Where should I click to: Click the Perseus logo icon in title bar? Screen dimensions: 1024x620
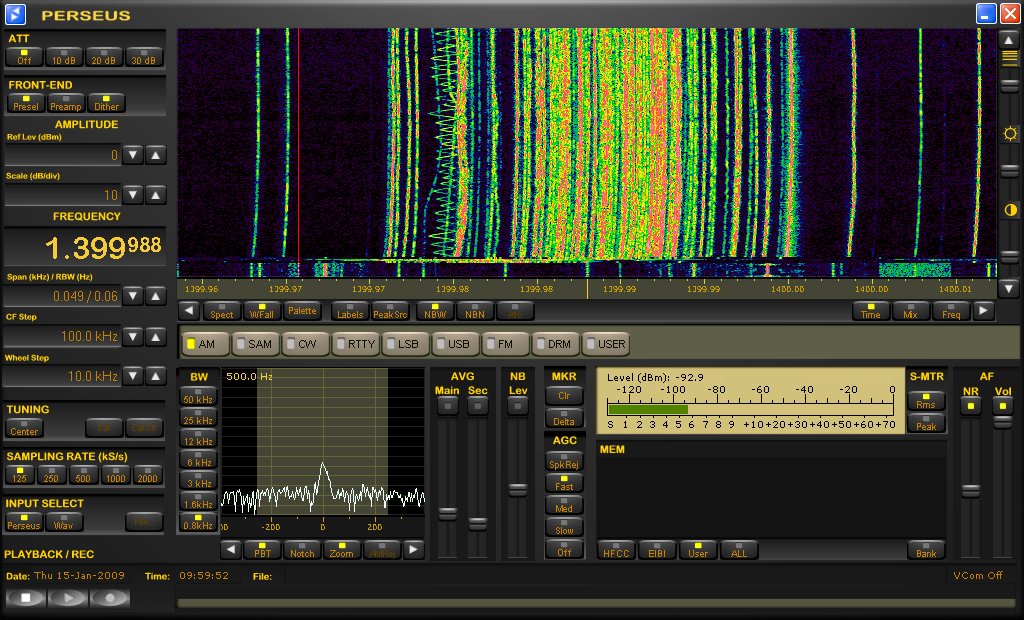point(15,14)
